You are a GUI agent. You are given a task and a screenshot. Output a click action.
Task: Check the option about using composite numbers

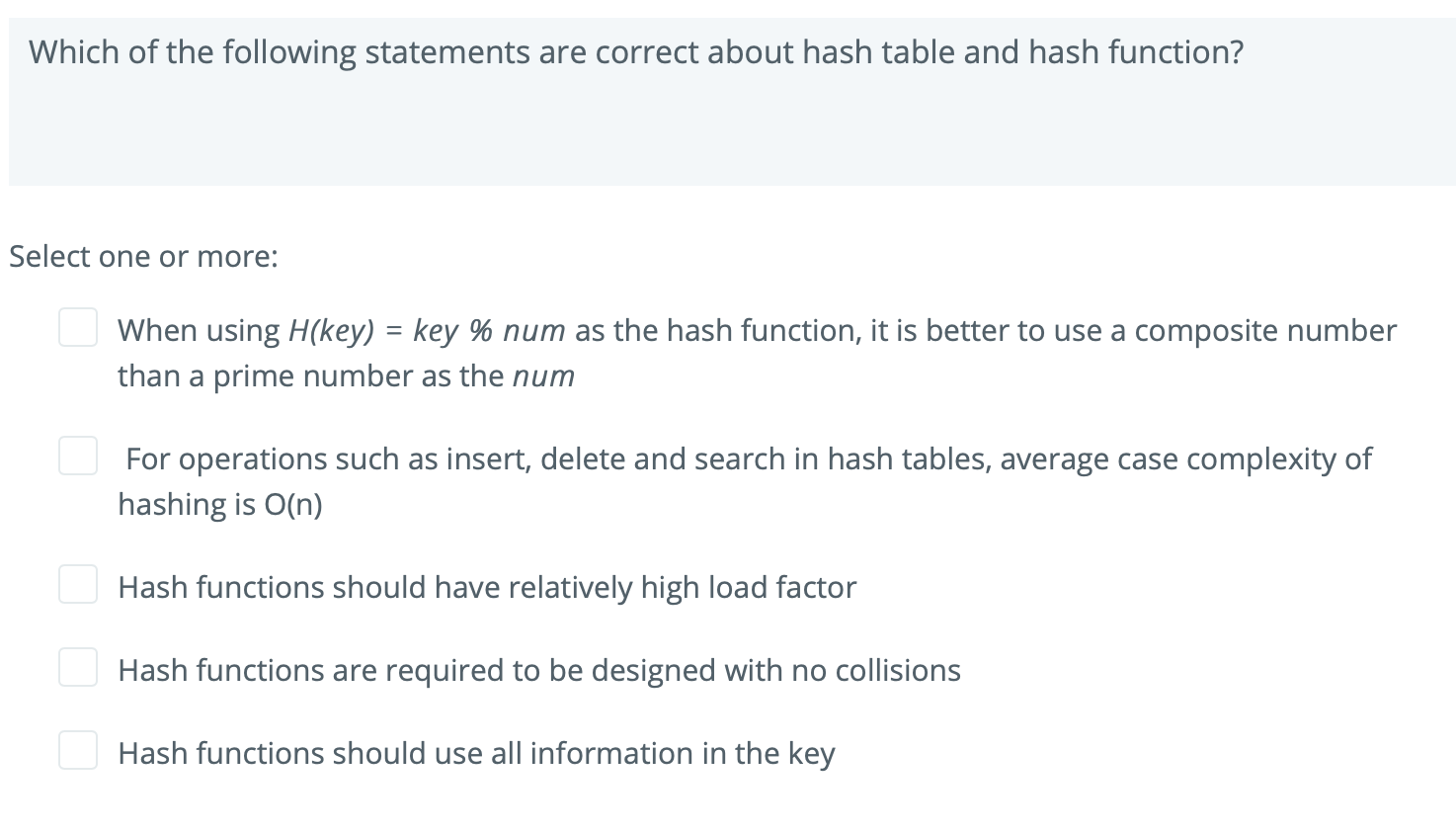click(78, 327)
